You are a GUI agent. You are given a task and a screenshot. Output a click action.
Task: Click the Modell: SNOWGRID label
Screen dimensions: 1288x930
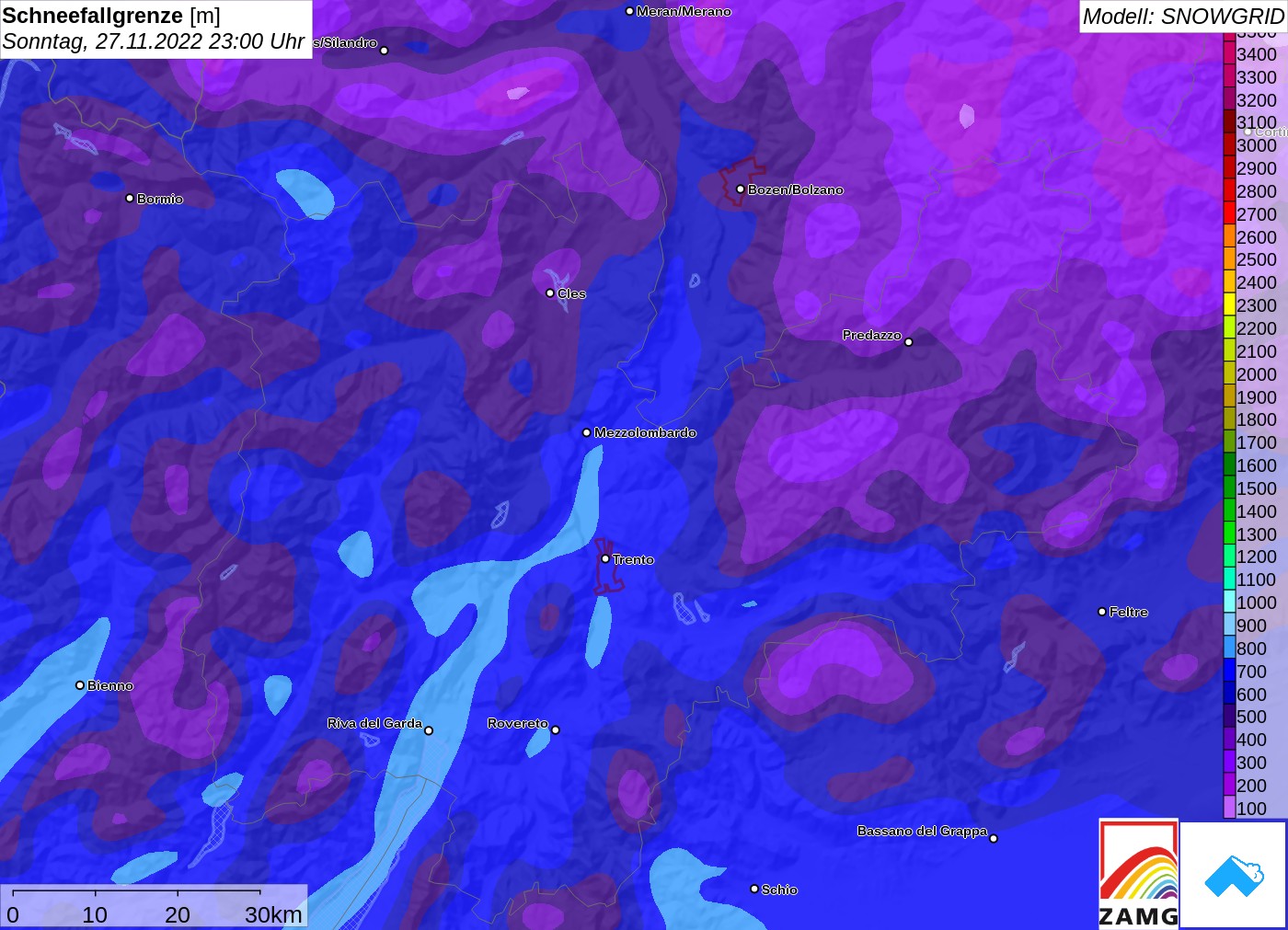coord(1183,17)
